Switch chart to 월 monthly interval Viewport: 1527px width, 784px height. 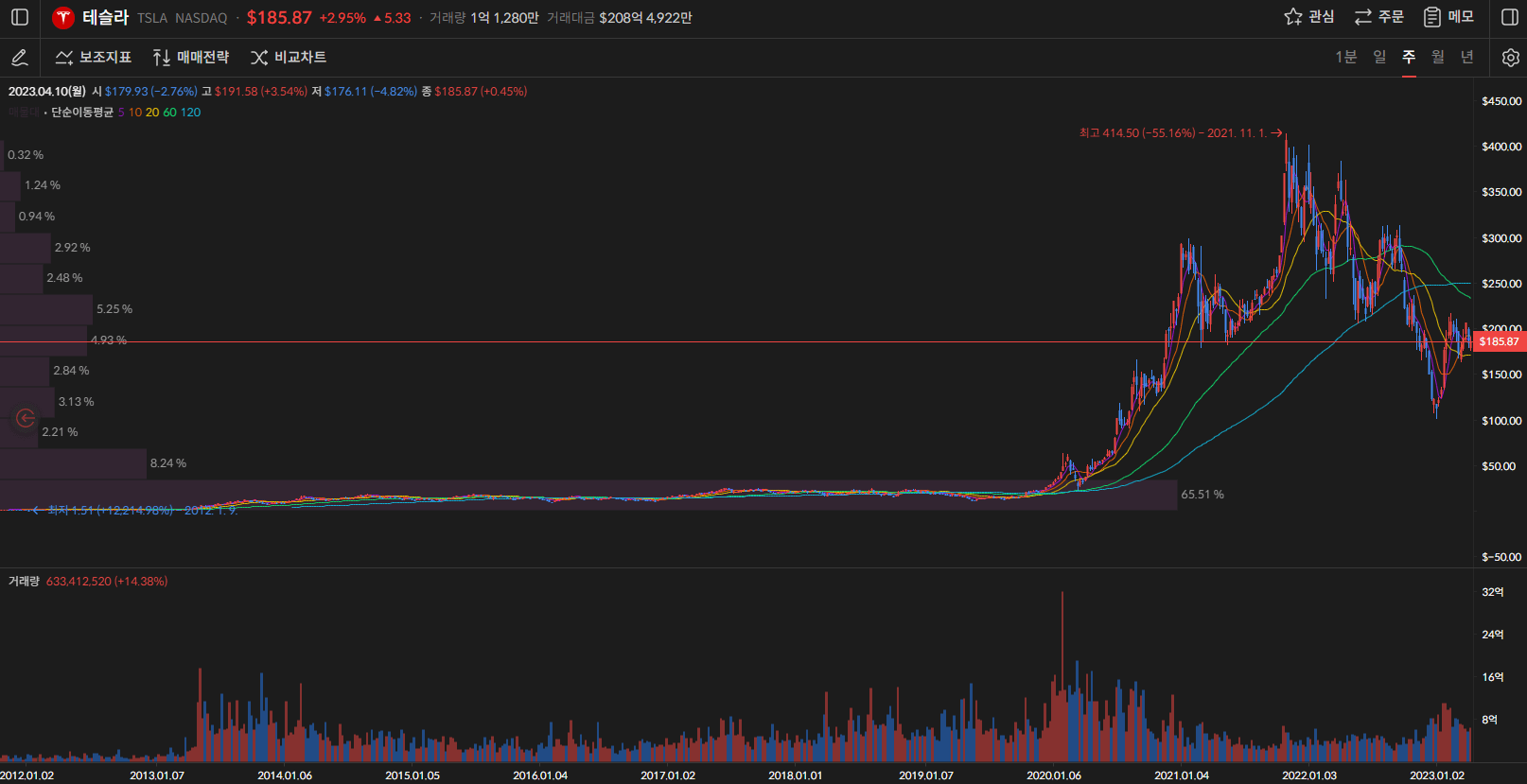click(1438, 57)
